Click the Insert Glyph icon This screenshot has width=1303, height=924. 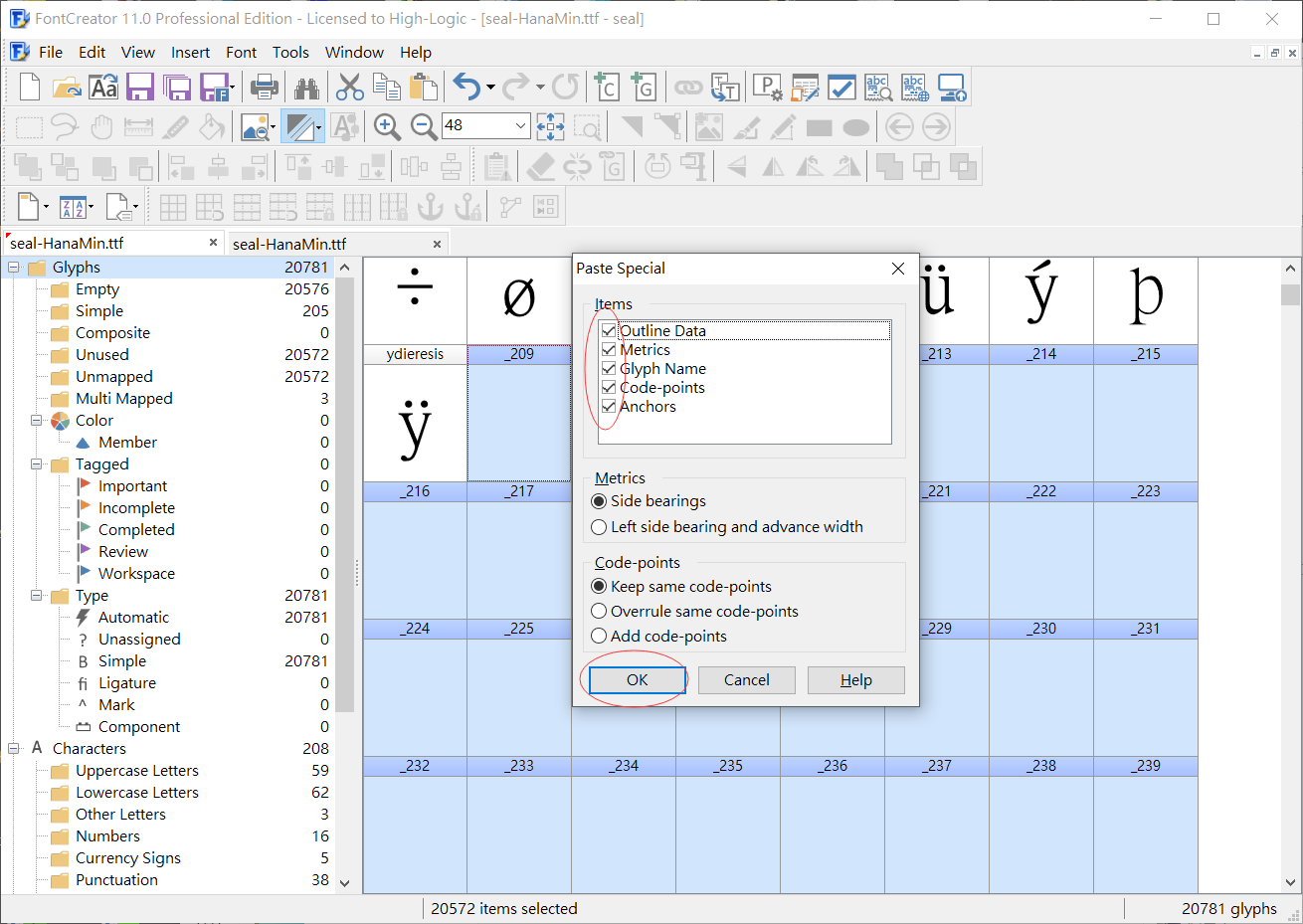[x=644, y=88]
